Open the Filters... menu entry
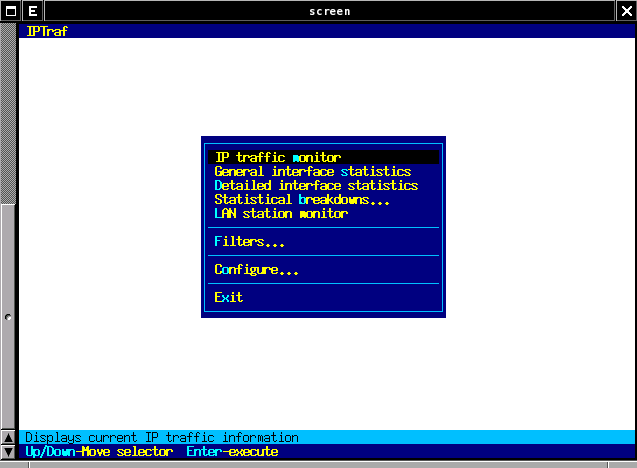Viewport: 637px width, 468px height. tap(323, 241)
